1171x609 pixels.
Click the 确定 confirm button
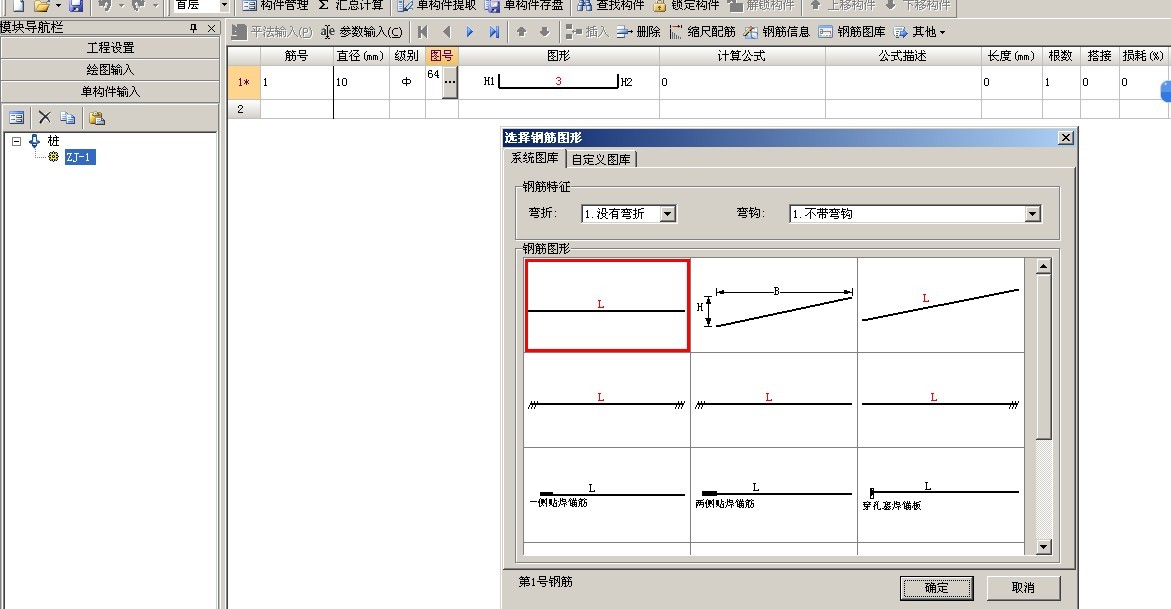[x=937, y=588]
